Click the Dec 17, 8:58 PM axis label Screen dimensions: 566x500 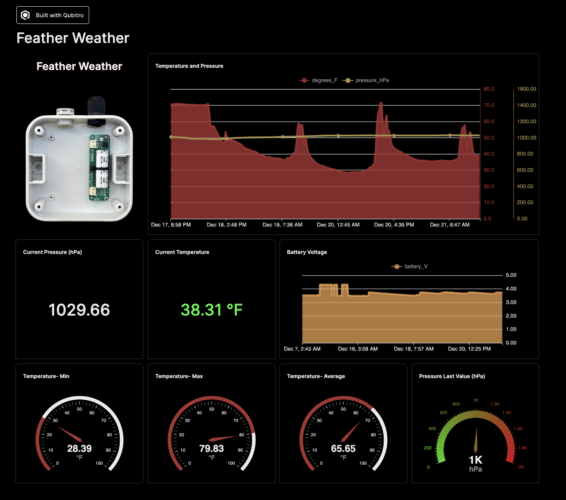pos(171,225)
